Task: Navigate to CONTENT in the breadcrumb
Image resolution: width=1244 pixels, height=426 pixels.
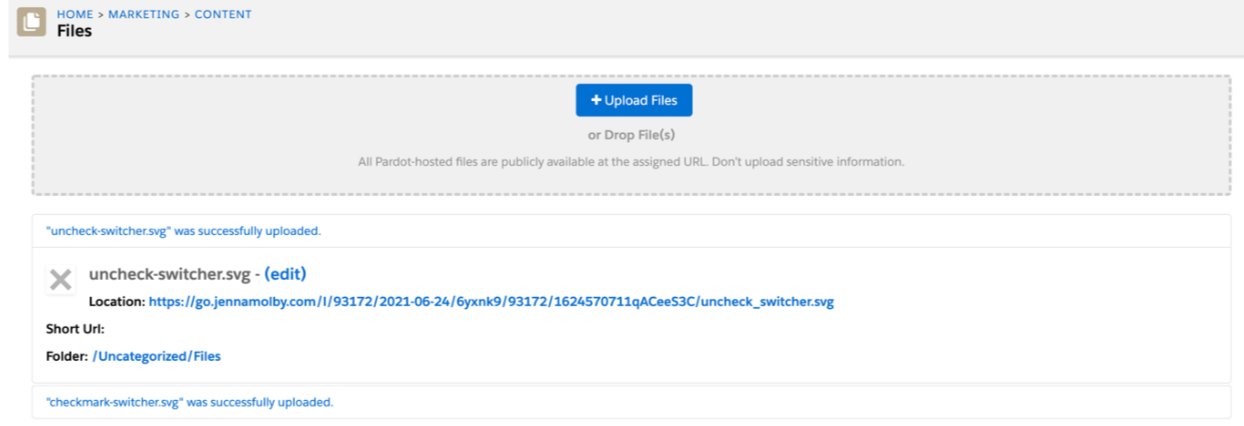Action: (223, 14)
